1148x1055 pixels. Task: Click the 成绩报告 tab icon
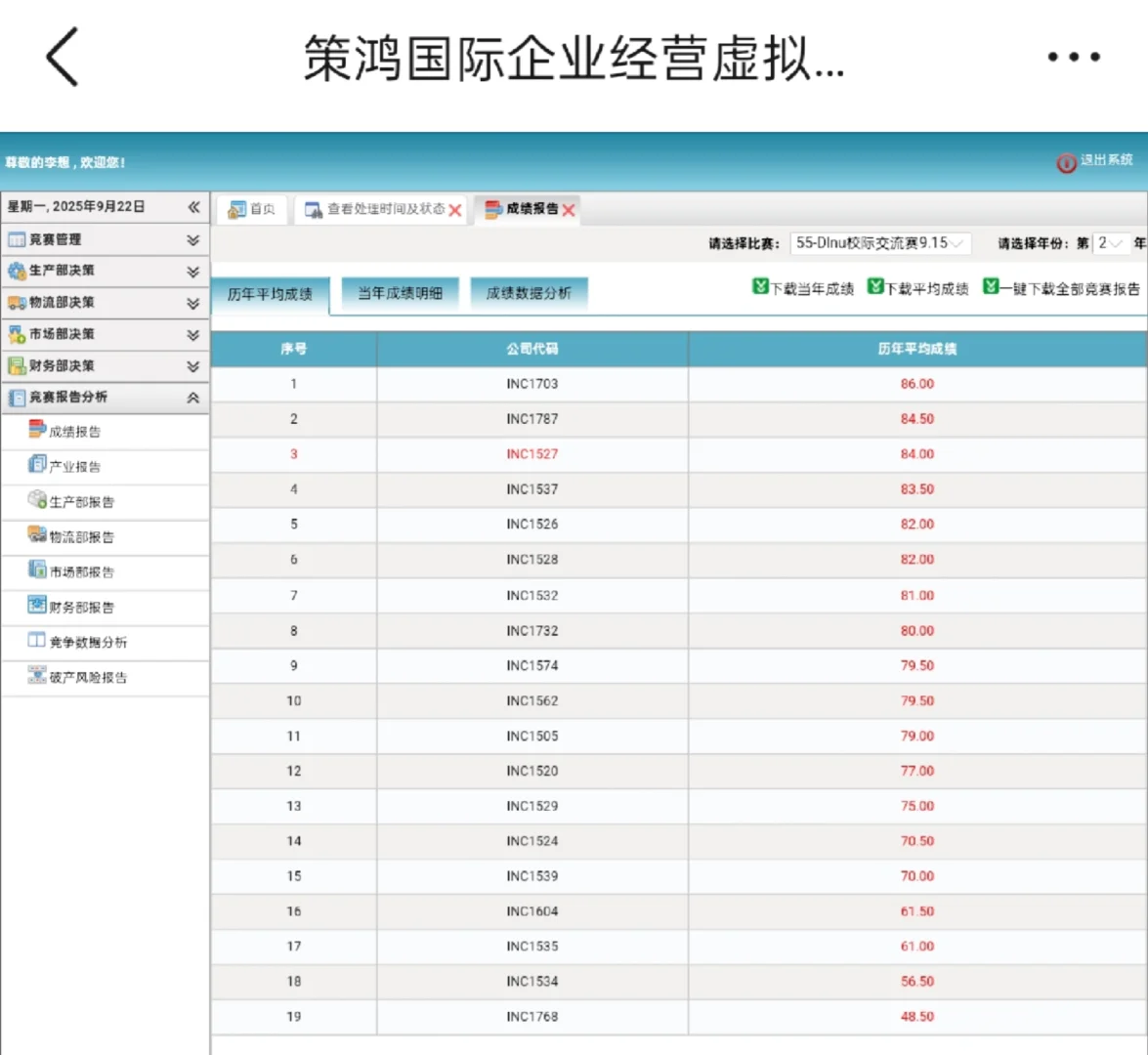point(493,209)
